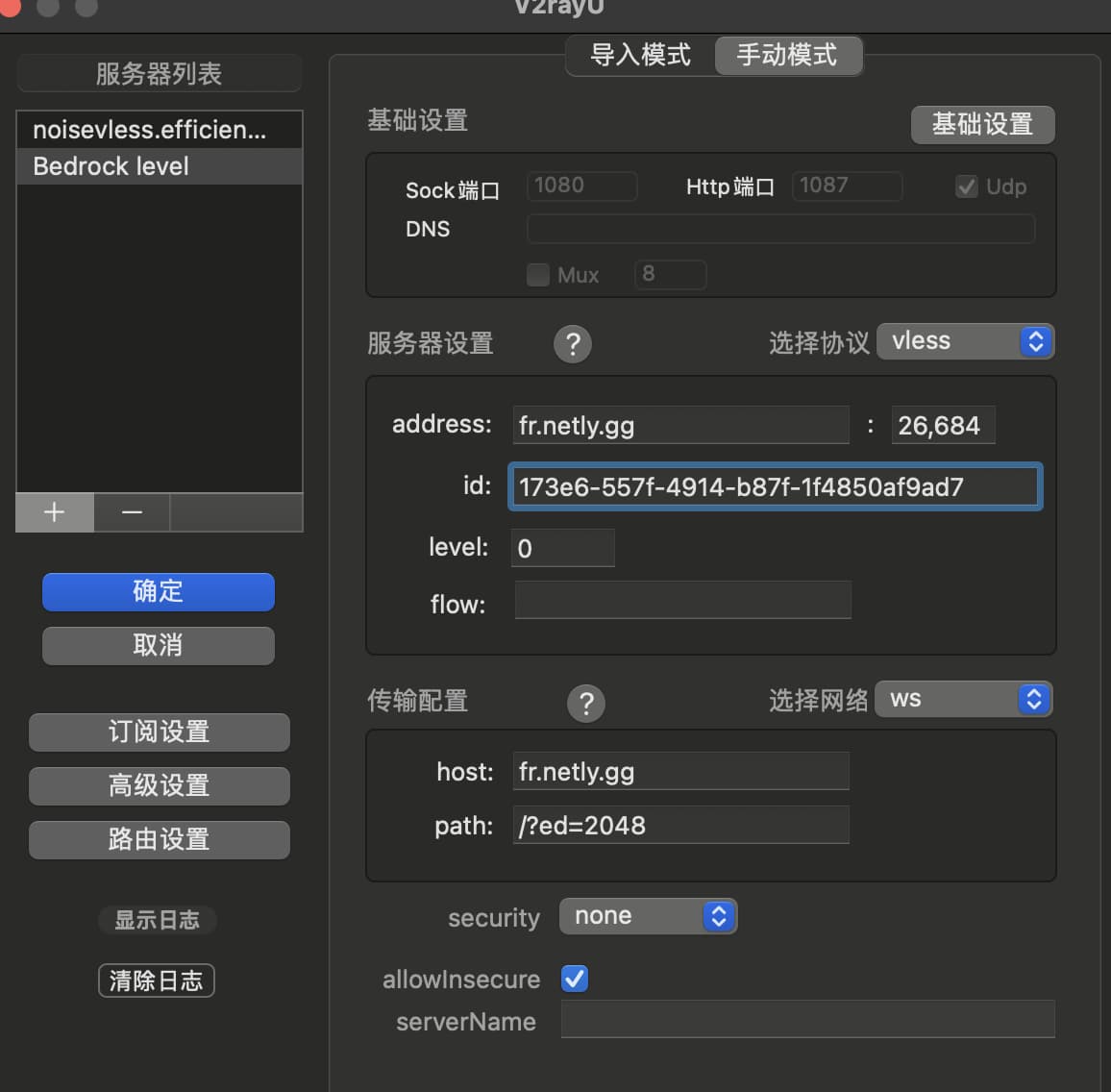Open help for server settings (服务器设置)
Viewport: 1111px width, 1092px height.
pyautogui.click(x=573, y=344)
